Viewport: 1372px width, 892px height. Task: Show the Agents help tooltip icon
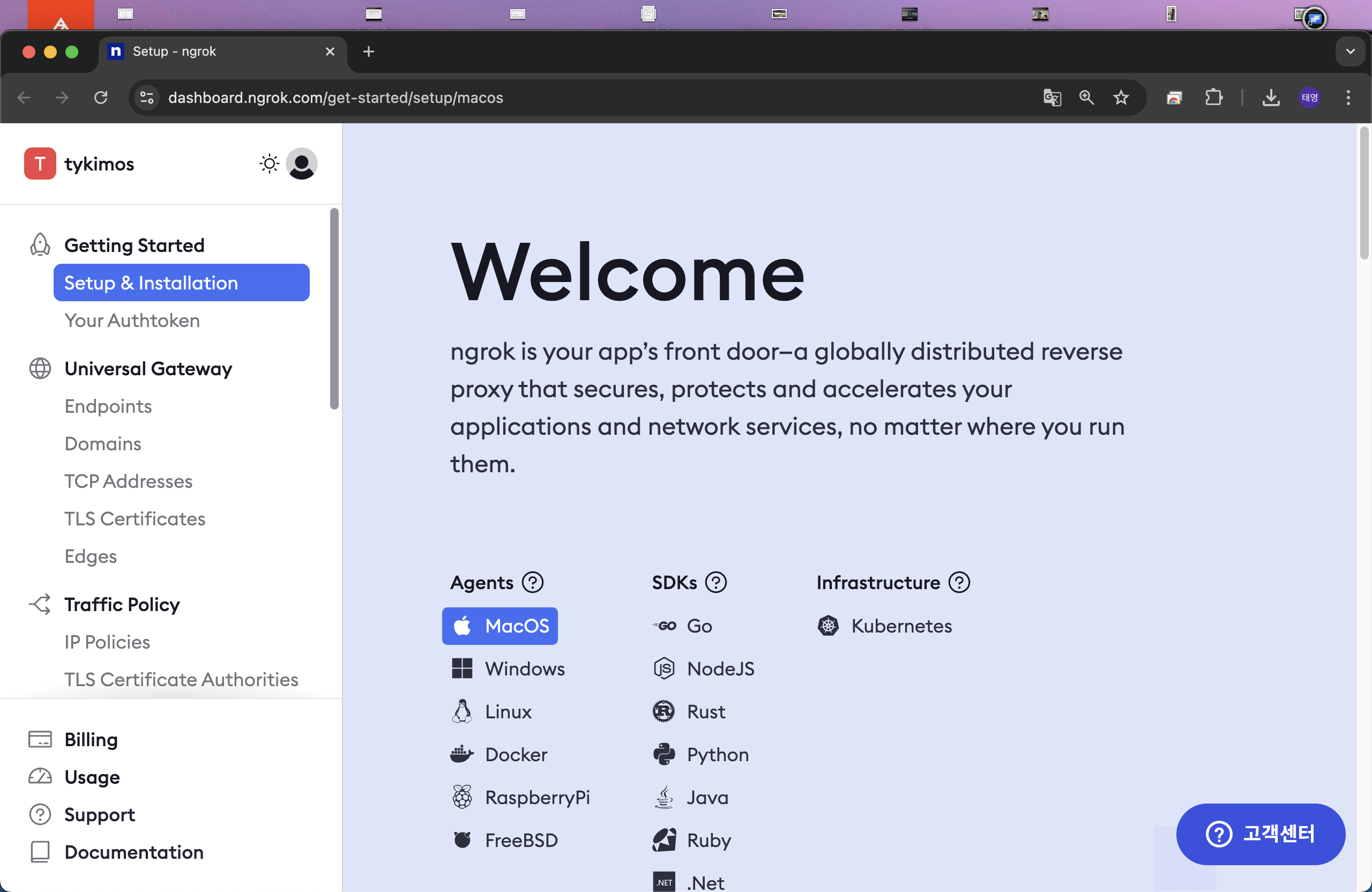tap(533, 582)
